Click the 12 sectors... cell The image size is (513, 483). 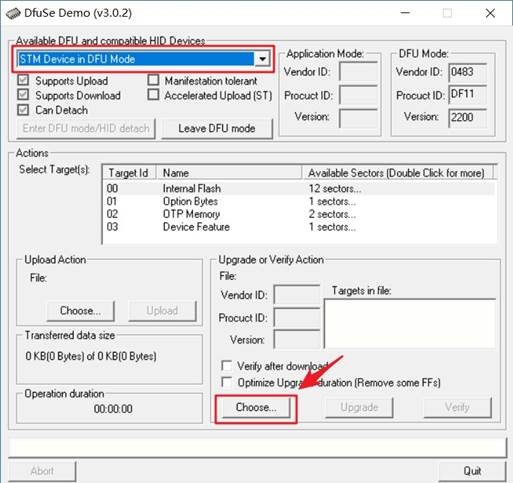coord(335,189)
